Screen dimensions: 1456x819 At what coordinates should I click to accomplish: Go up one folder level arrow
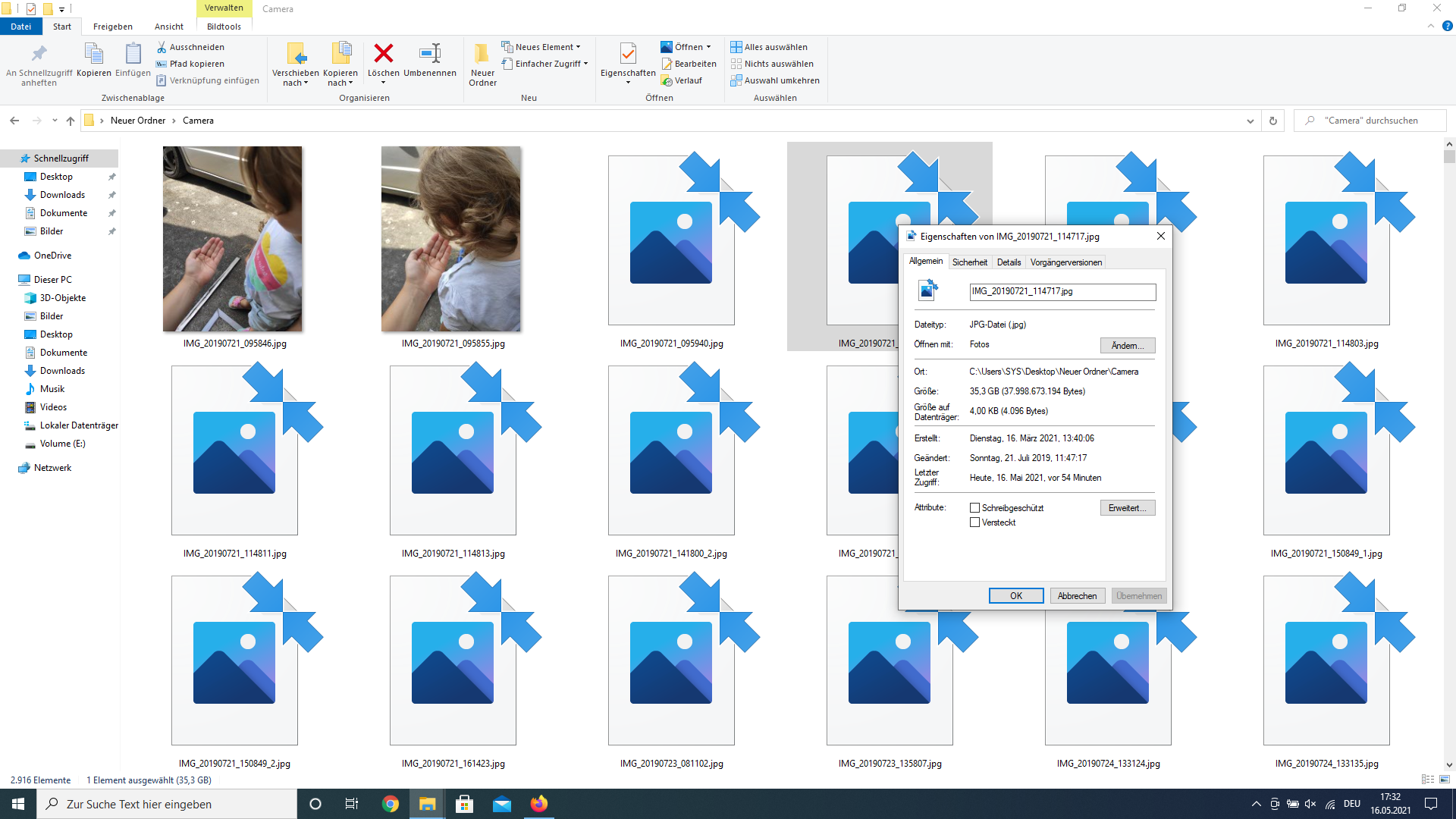click(71, 121)
